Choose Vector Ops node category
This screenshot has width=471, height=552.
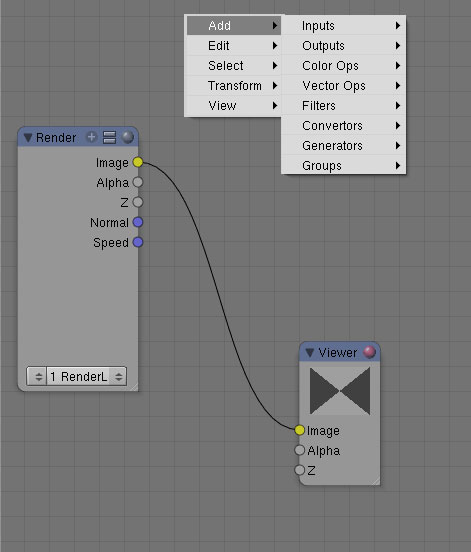(344, 86)
